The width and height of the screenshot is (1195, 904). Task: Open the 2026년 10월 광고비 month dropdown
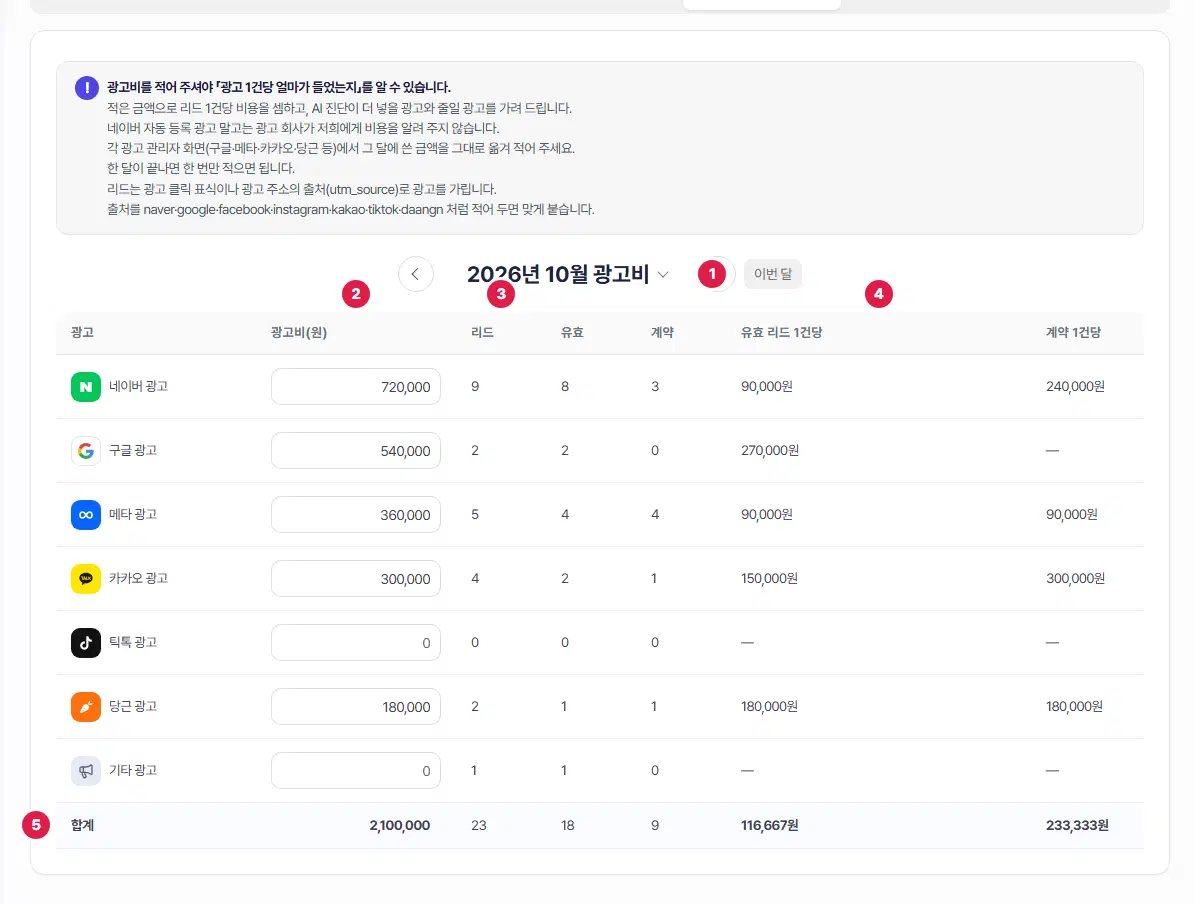click(568, 274)
